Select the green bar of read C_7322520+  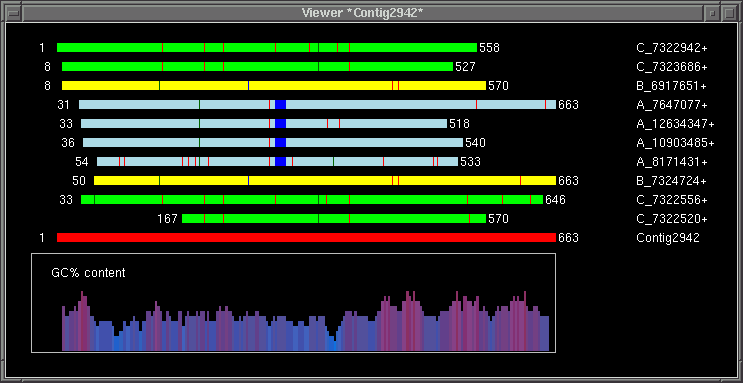[x=334, y=218]
